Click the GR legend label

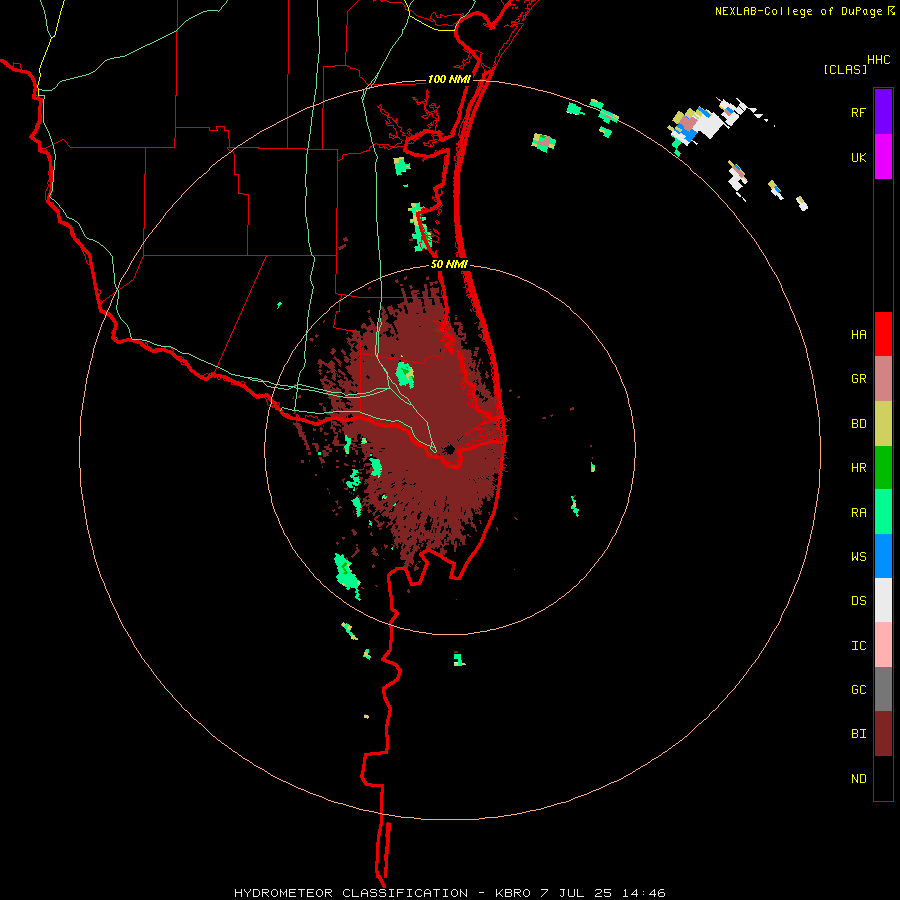coord(858,379)
